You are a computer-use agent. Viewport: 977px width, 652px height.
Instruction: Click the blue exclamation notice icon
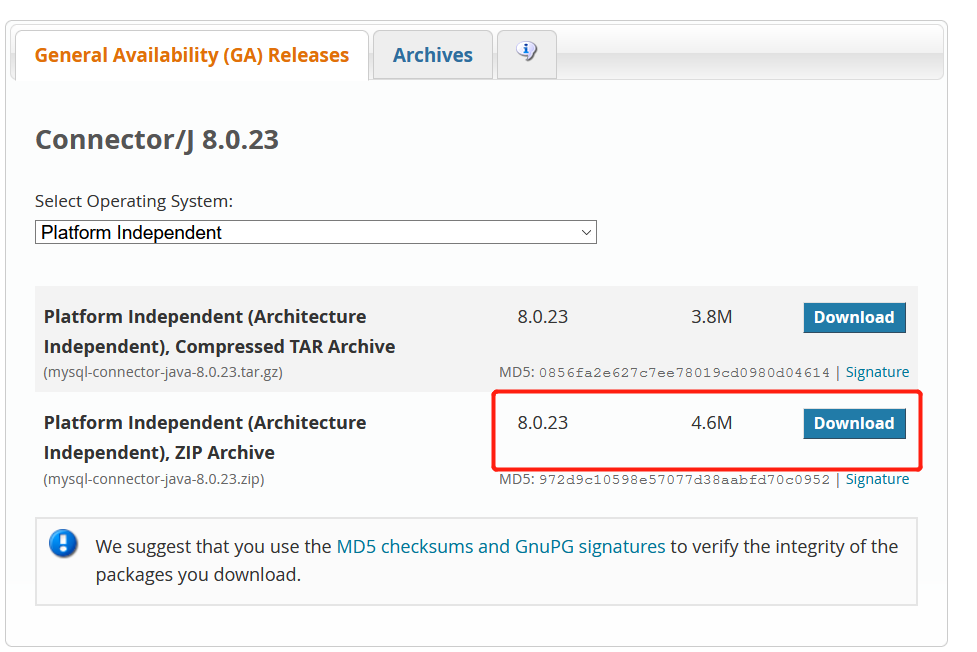click(x=64, y=543)
